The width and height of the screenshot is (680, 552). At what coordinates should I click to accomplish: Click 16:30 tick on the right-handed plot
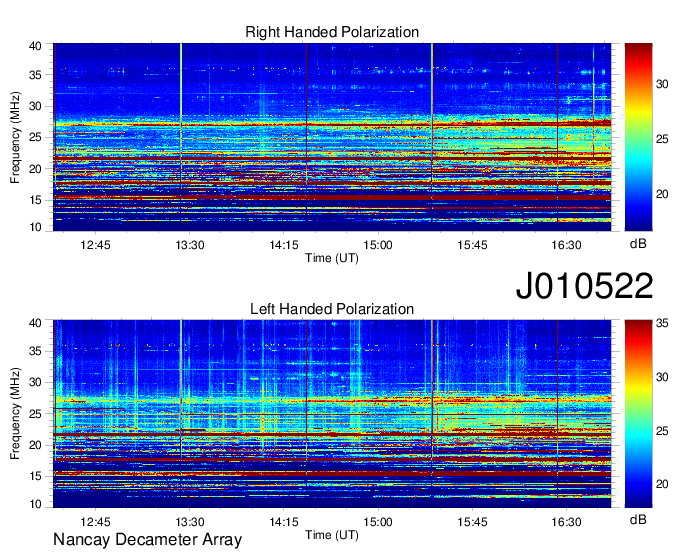click(x=566, y=245)
